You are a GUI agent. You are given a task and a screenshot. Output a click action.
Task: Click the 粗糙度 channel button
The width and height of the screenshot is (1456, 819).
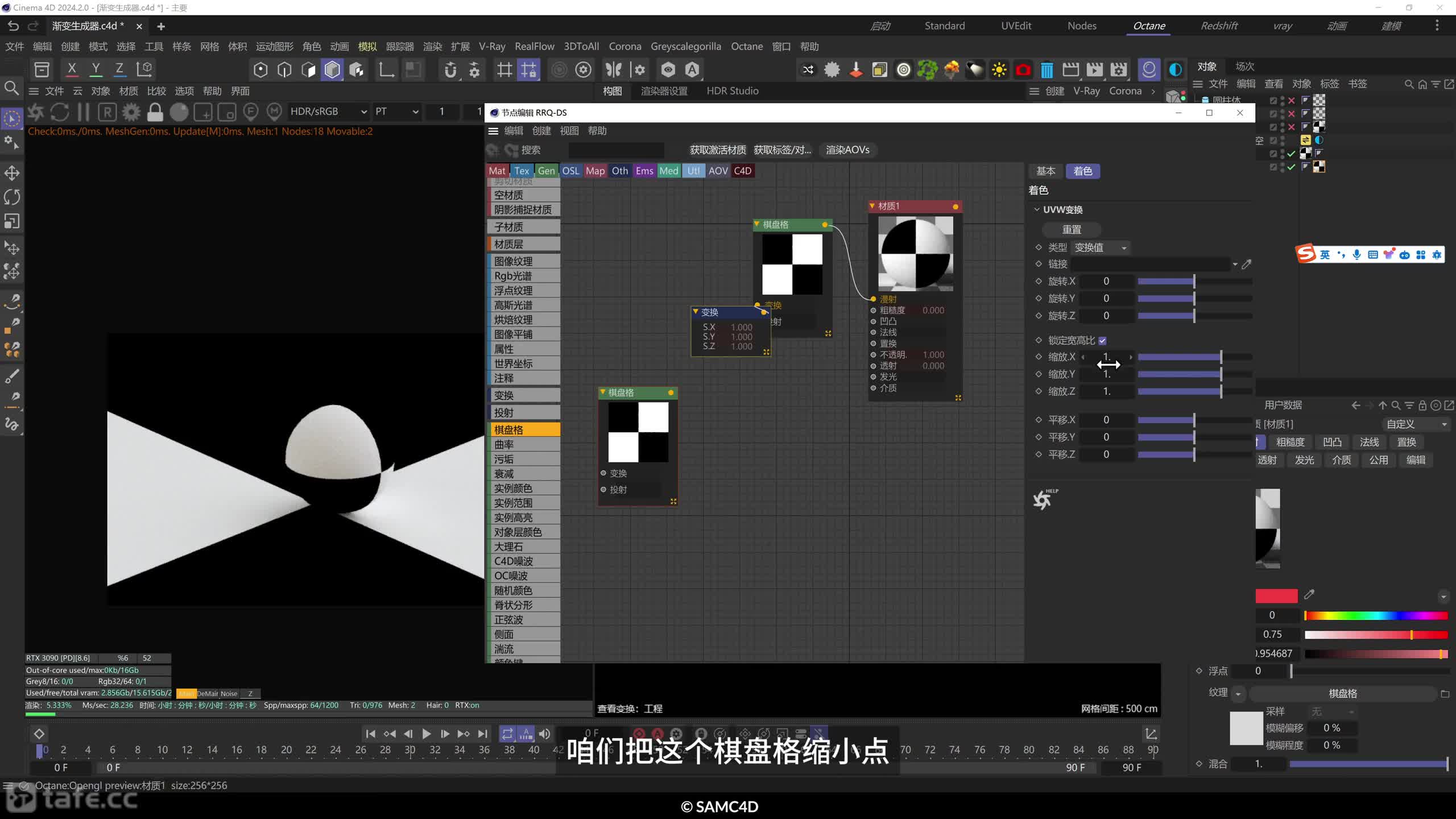[1290, 442]
